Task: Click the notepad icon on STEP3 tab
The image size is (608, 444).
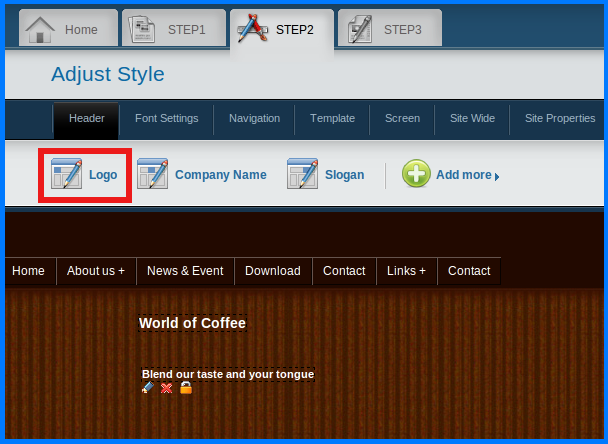Action: pos(360,29)
